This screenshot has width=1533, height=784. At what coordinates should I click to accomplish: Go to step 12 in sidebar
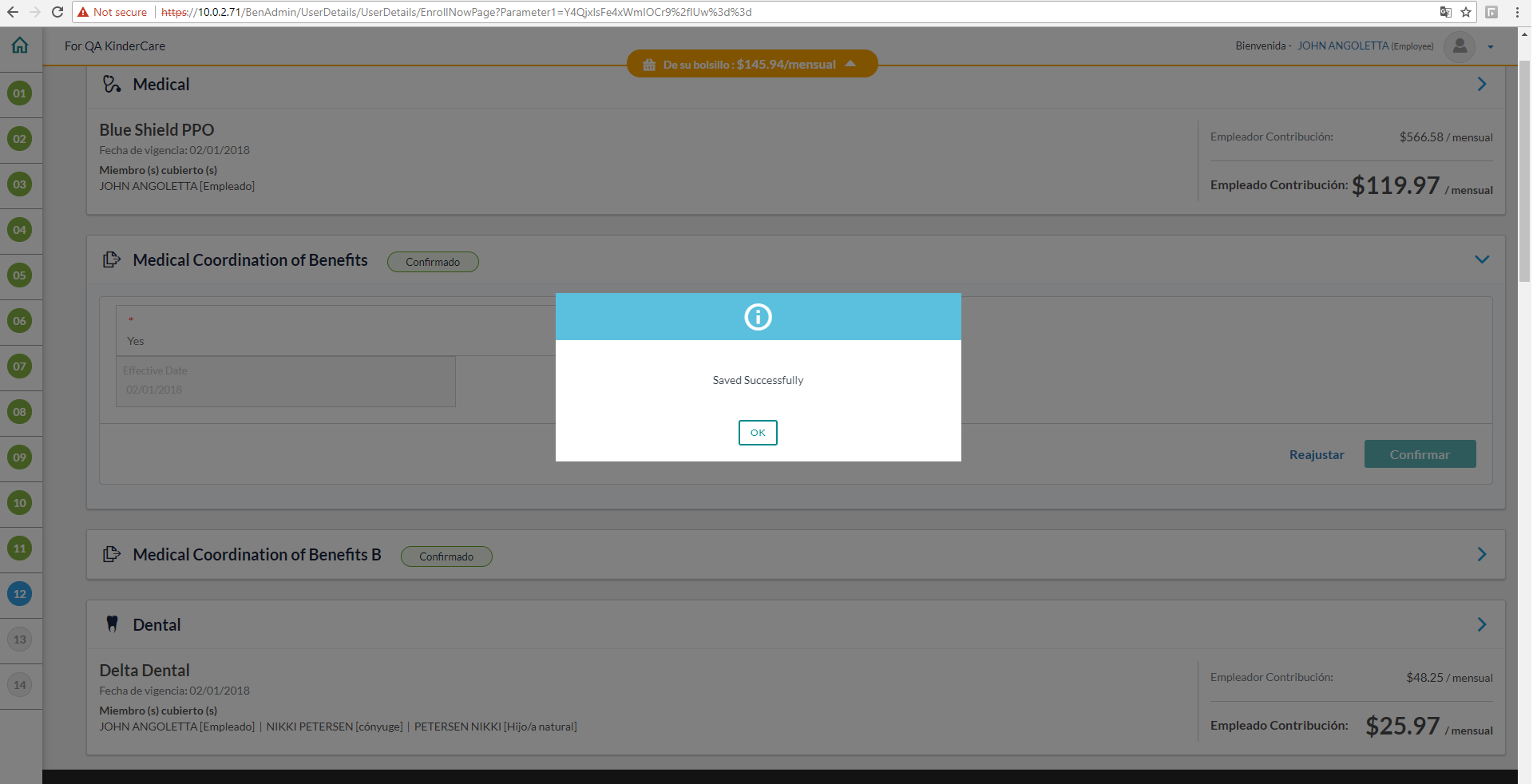20,594
